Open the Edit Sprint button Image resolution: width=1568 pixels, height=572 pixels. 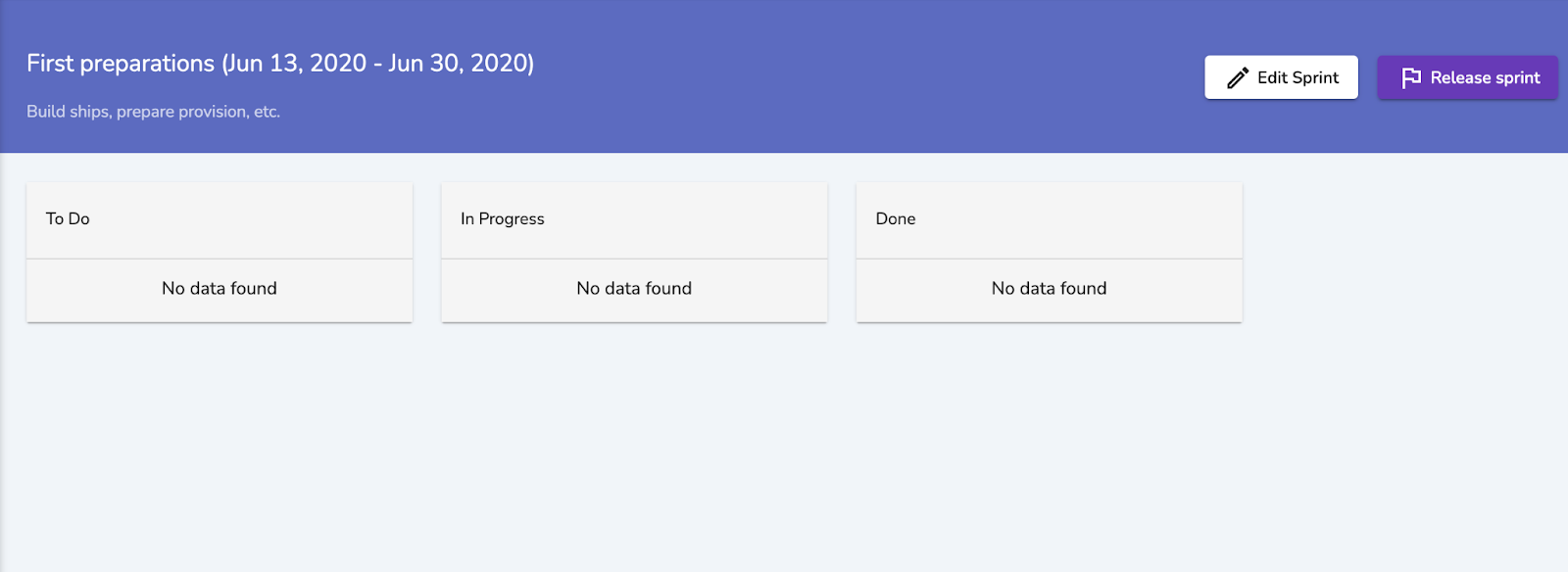pos(1281,77)
